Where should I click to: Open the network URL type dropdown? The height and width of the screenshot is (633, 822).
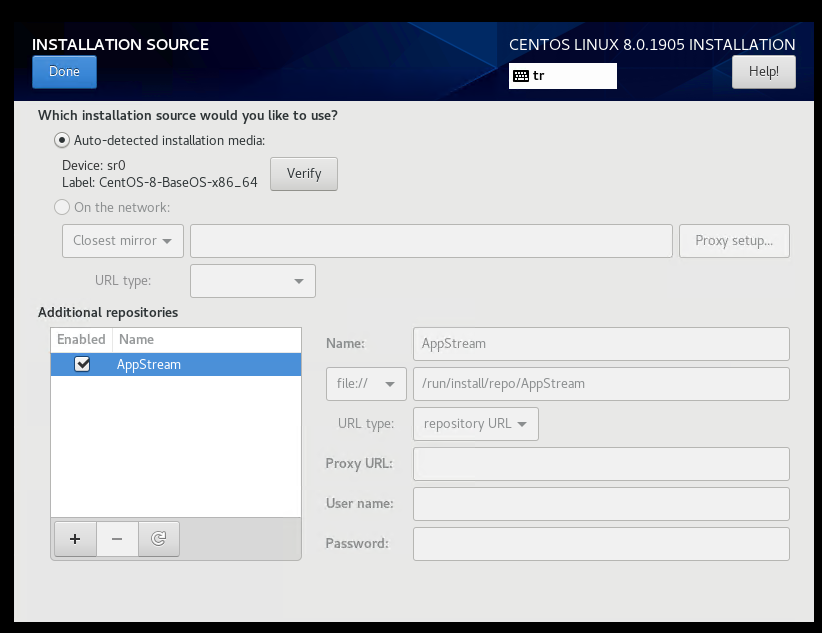[x=253, y=281]
